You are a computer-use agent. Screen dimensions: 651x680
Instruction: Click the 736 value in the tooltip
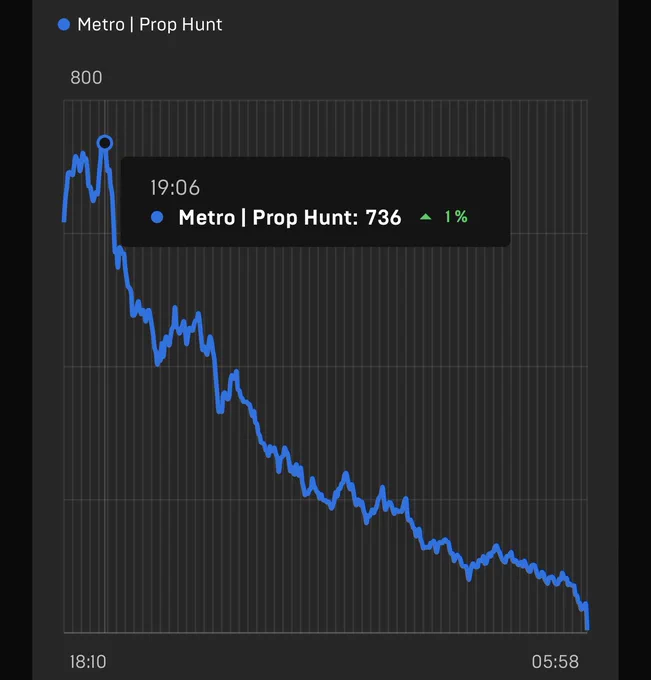tap(383, 217)
